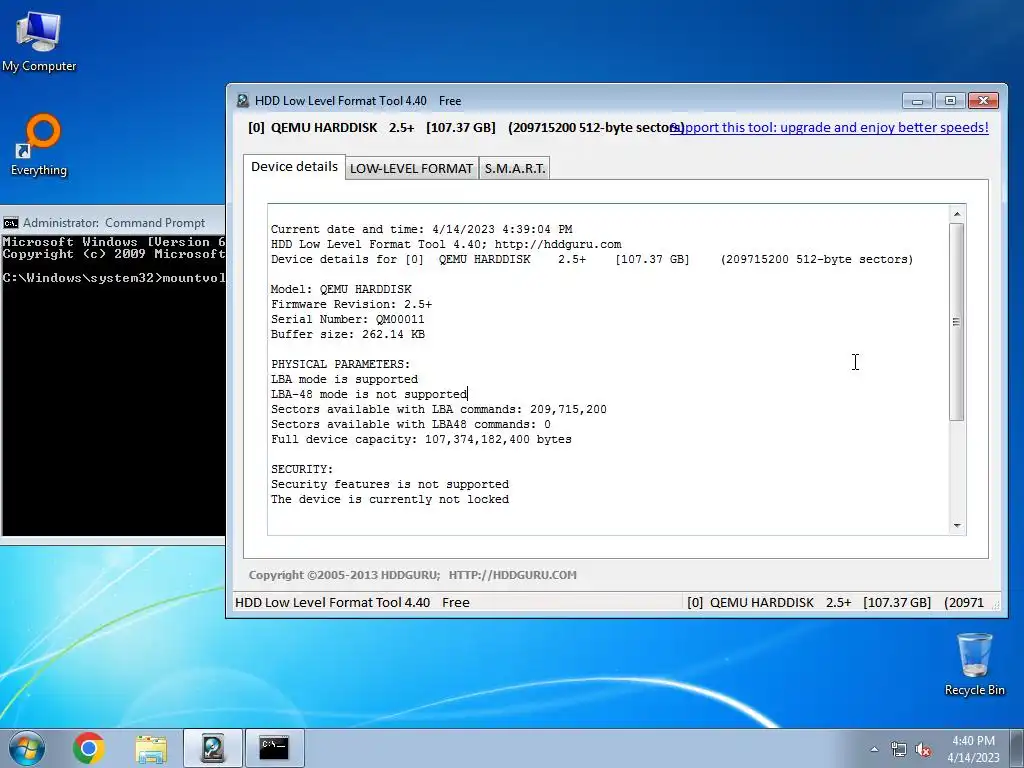This screenshot has width=1024, height=768.
Task: Click the HDD tool title bar icon
Action: click(243, 101)
